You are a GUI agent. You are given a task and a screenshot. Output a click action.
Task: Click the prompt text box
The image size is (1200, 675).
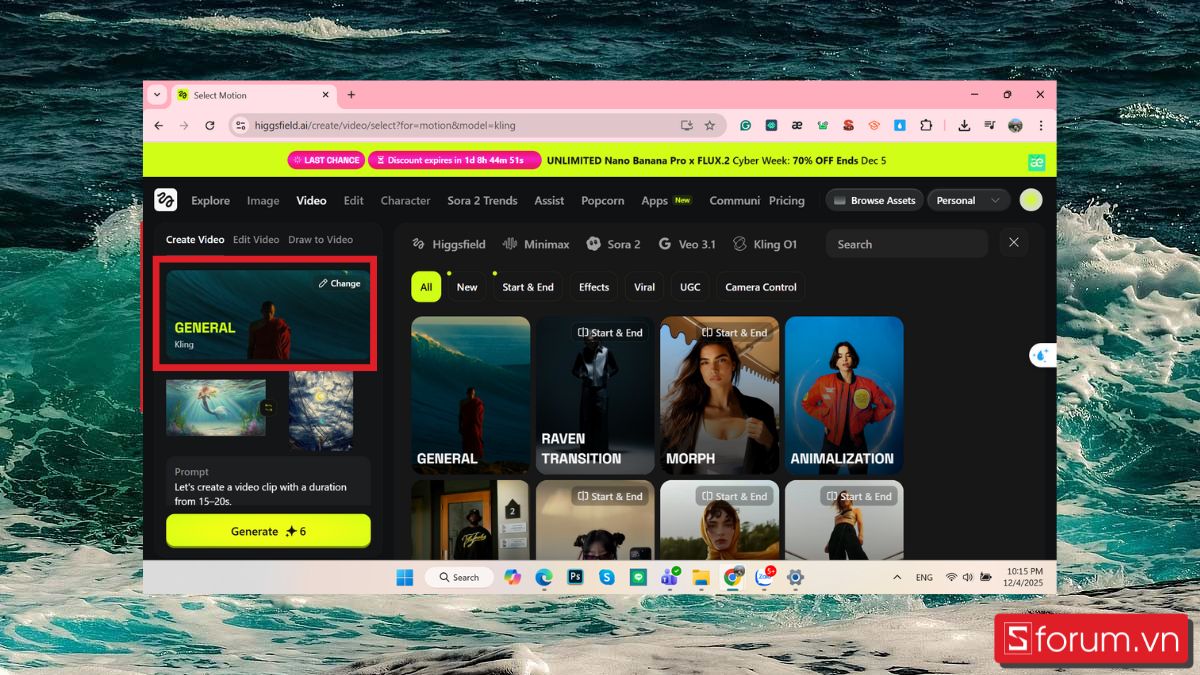[x=268, y=487]
